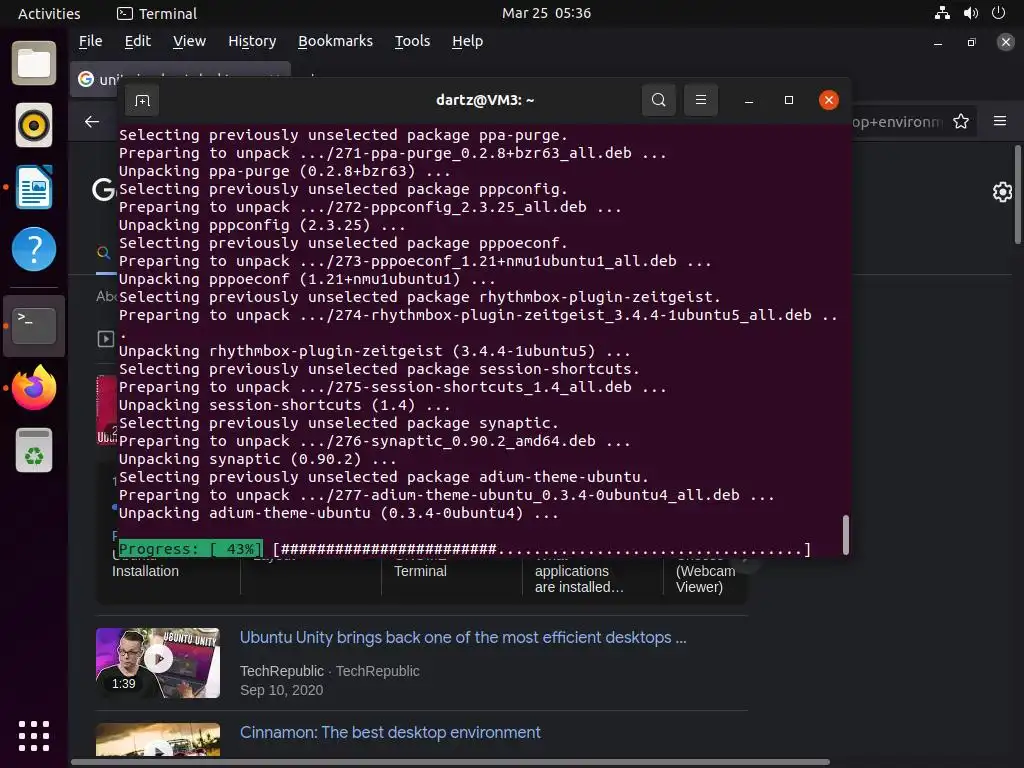Open the History menu
This screenshot has width=1024, height=768.
252,41
